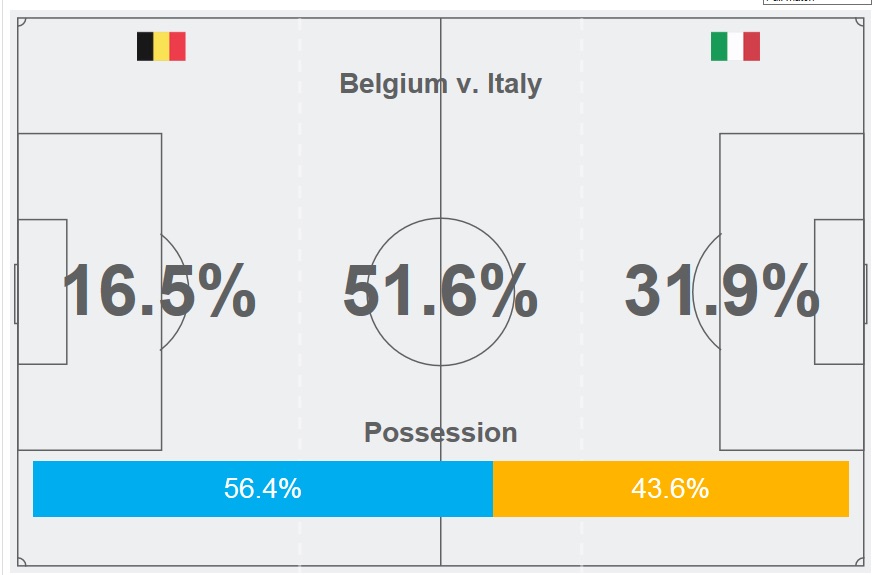Select the 31.9% right third value
Viewport: 873px width, 575px height.
722,292
